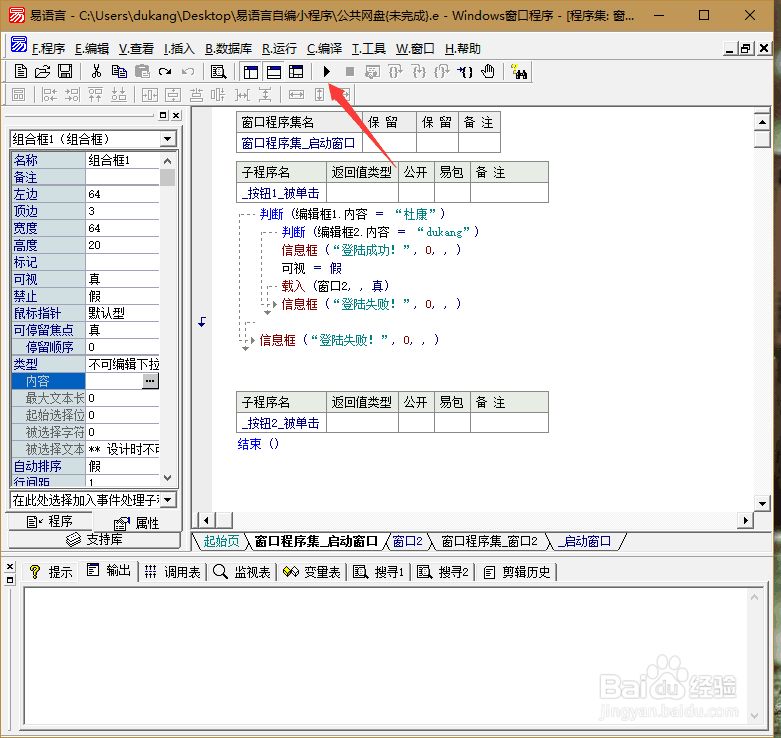Click subroutine name _按钮2_被单击
Screen dimensions: 781x738
click(x=280, y=423)
